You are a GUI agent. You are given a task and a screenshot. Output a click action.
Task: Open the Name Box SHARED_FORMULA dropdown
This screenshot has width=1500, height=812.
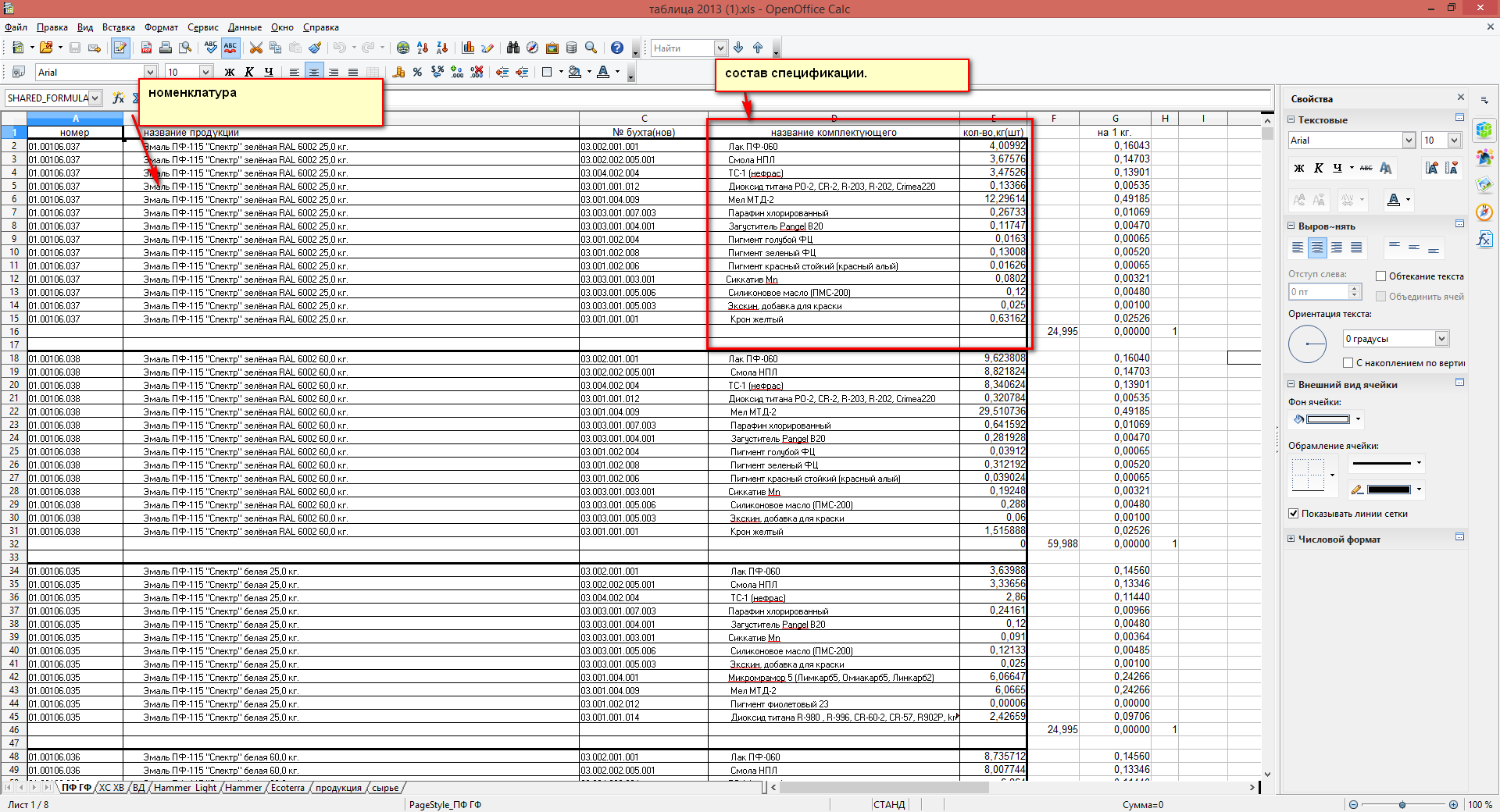[x=95, y=98]
